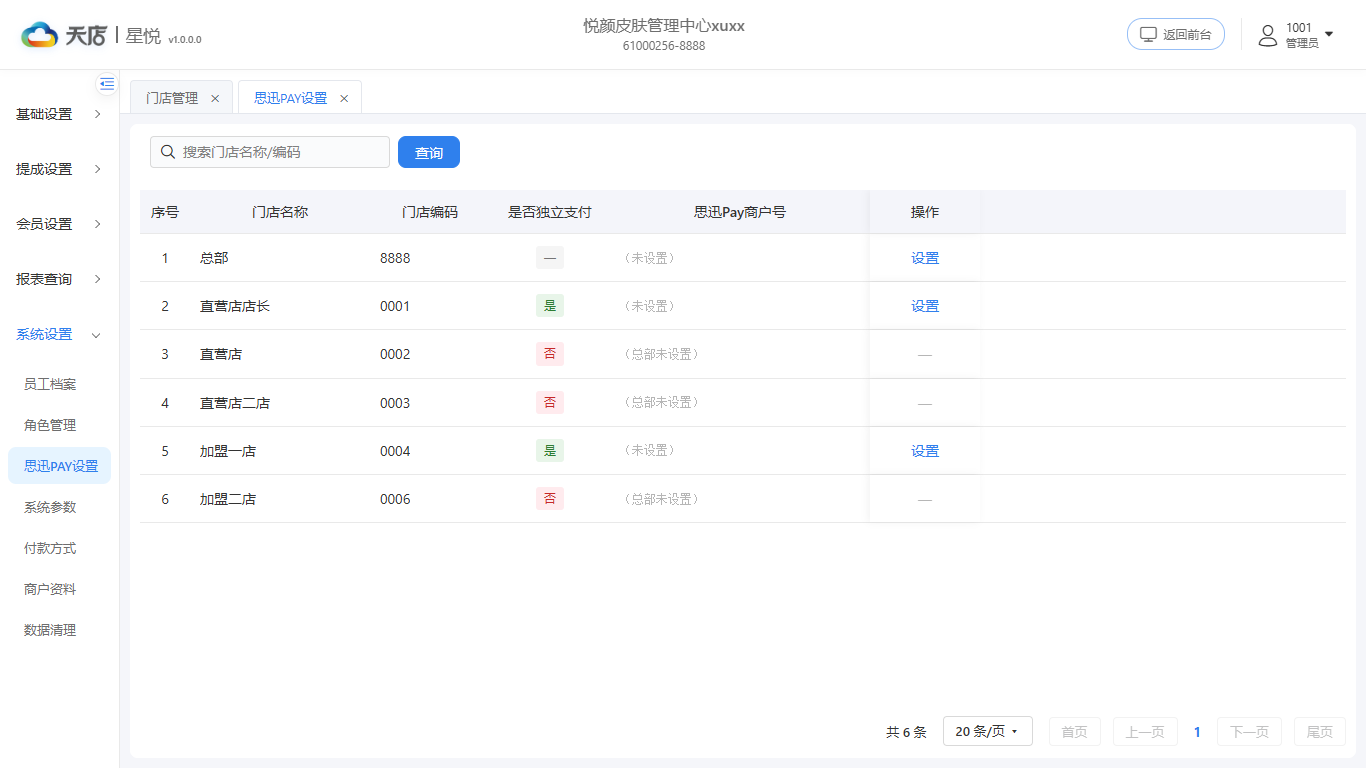
Task: Click the 61000256-8888 number in header
Action: [664, 46]
